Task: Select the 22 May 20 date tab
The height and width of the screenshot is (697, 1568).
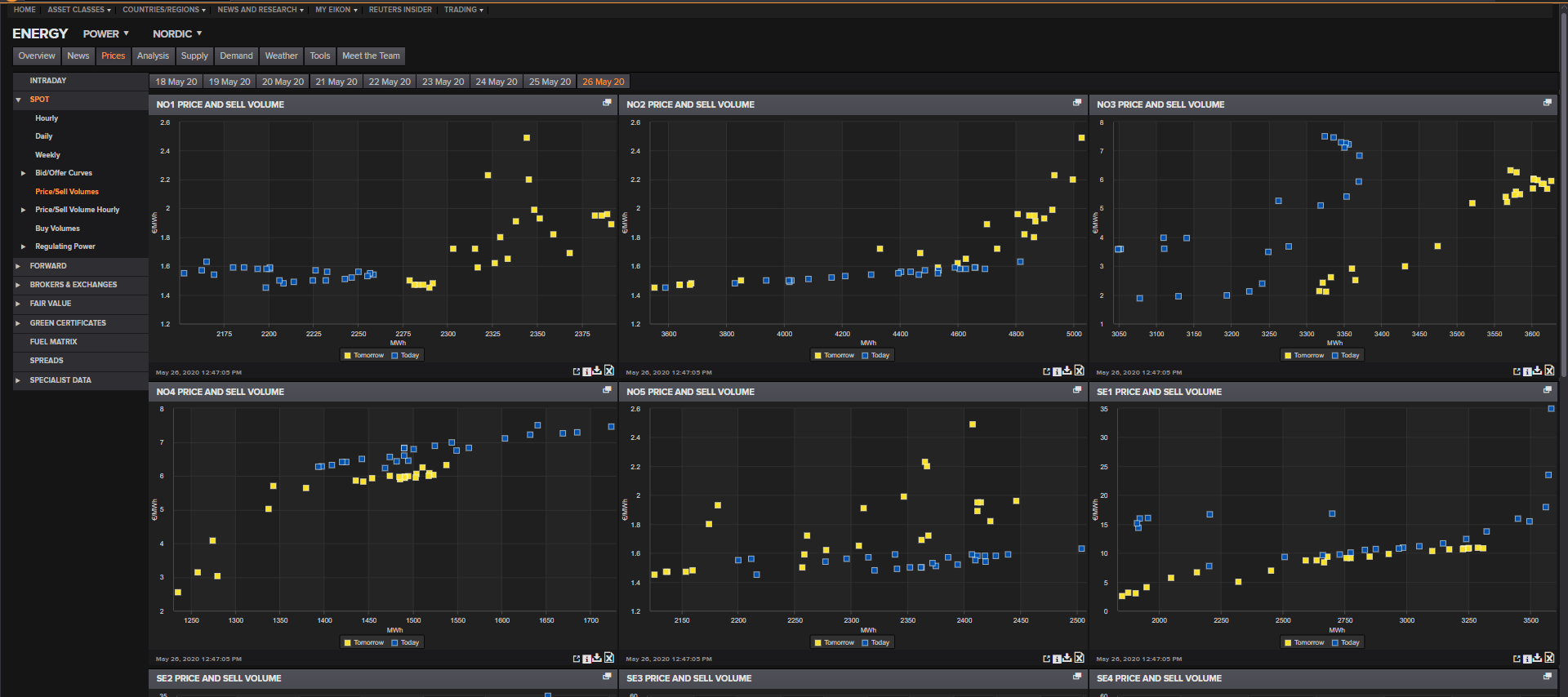Action: [x=390, y=82]
